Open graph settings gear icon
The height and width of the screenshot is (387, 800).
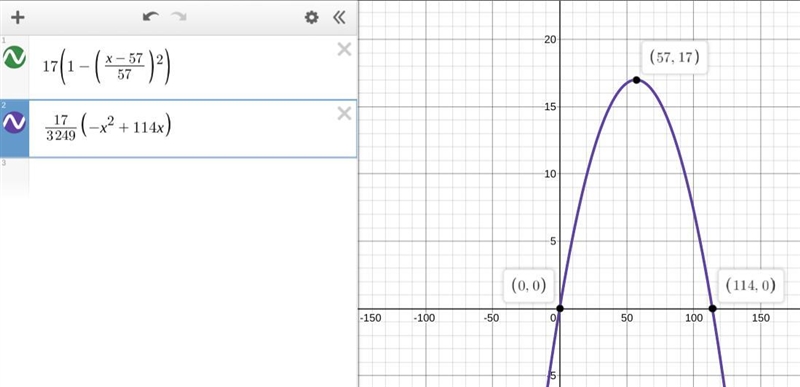click(312, 18)
